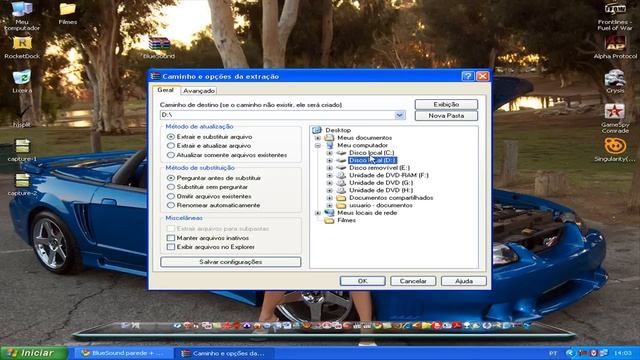Open destination path dropdown arrow
Screen dimensions: 640x360
(x=400, y=116)
